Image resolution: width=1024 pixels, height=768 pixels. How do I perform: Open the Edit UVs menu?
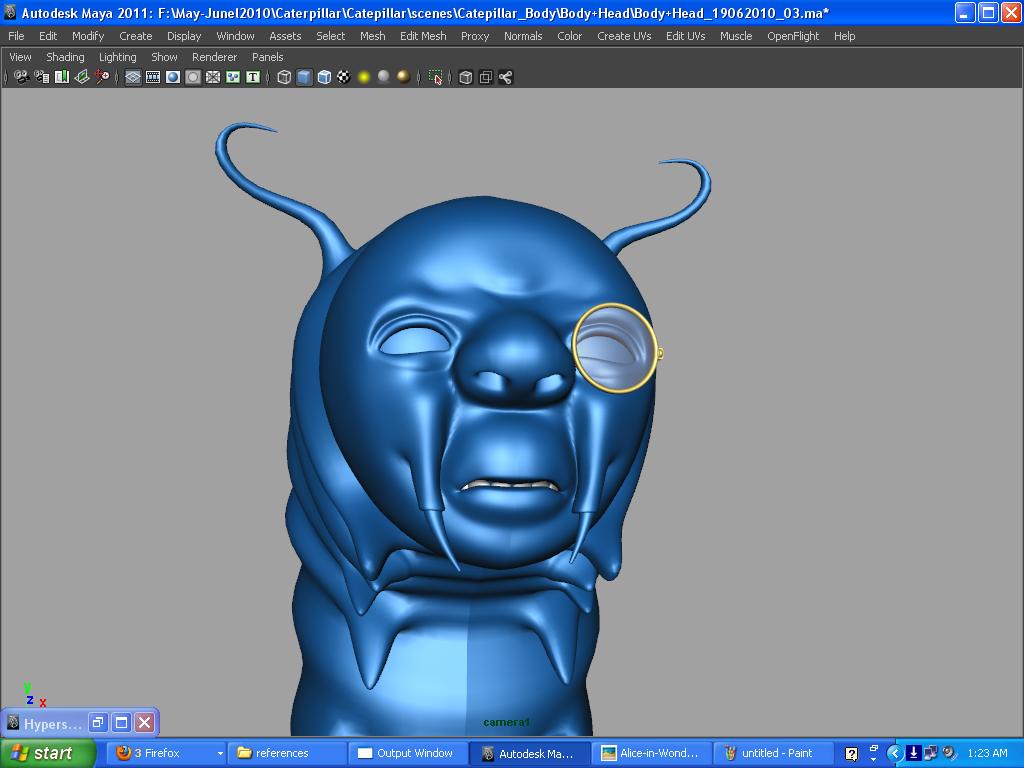tap(686, 36)
